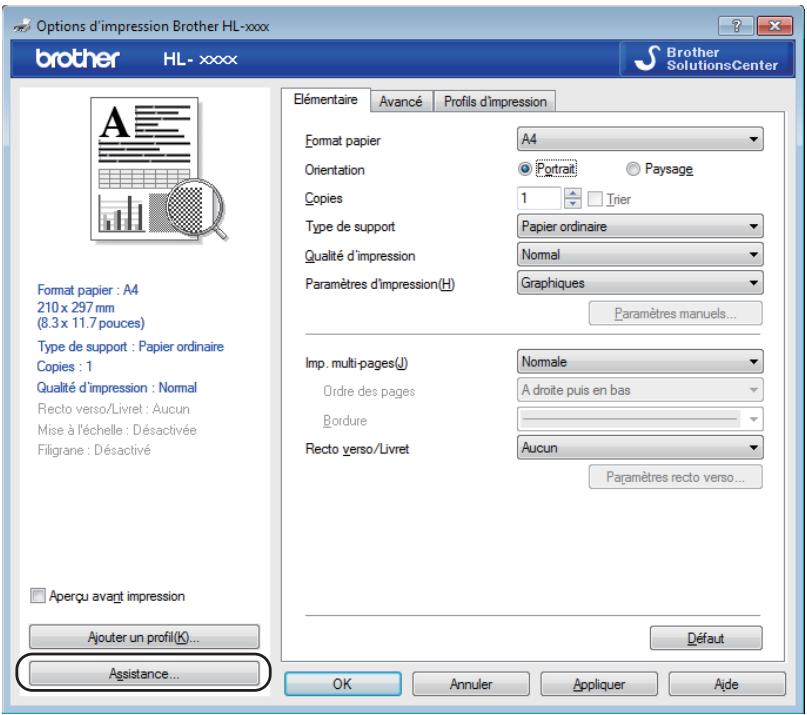Toggle Aperçu avant impression checkbox

pos(38,596)
